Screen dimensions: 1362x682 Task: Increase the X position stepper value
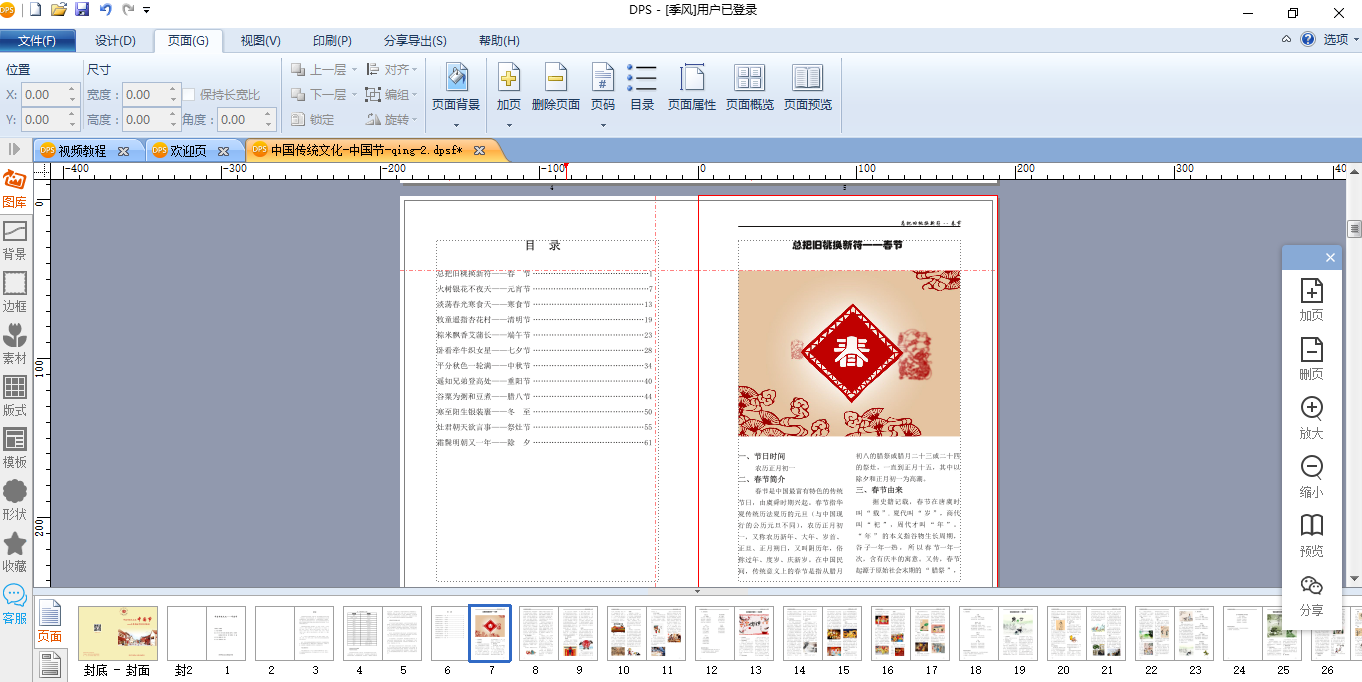[72, 90]
